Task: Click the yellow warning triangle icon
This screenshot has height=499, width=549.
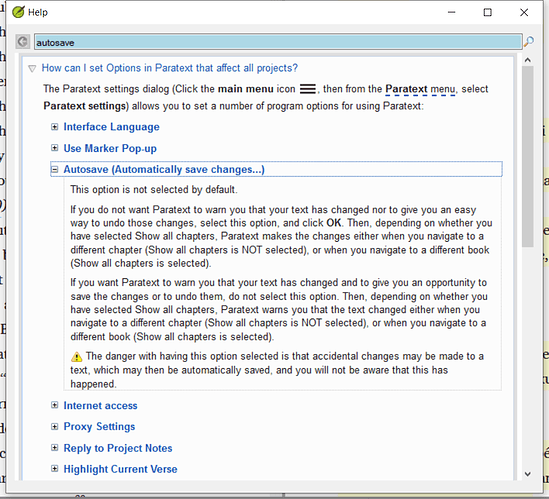Action: (76, 357)
